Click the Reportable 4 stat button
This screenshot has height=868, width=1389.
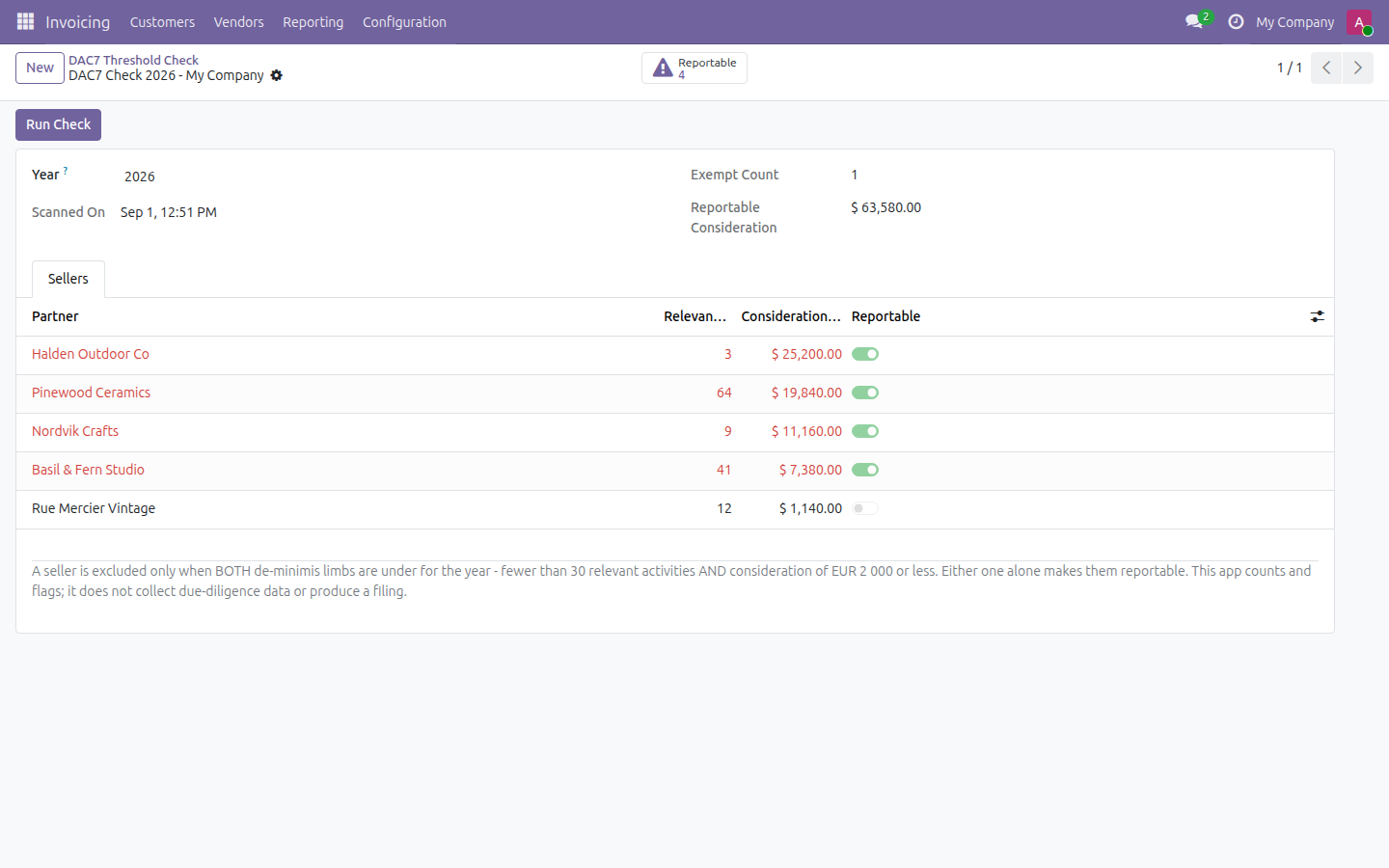coord(694,68)
